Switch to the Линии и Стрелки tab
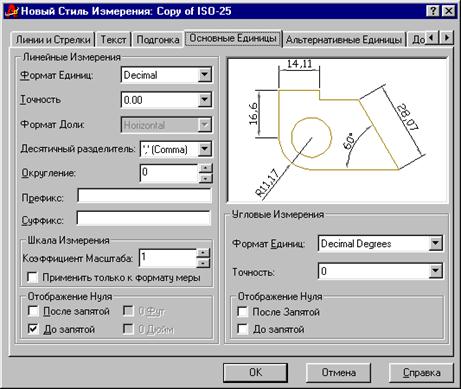This screenshot has height=389, width=461. point(53,40)
